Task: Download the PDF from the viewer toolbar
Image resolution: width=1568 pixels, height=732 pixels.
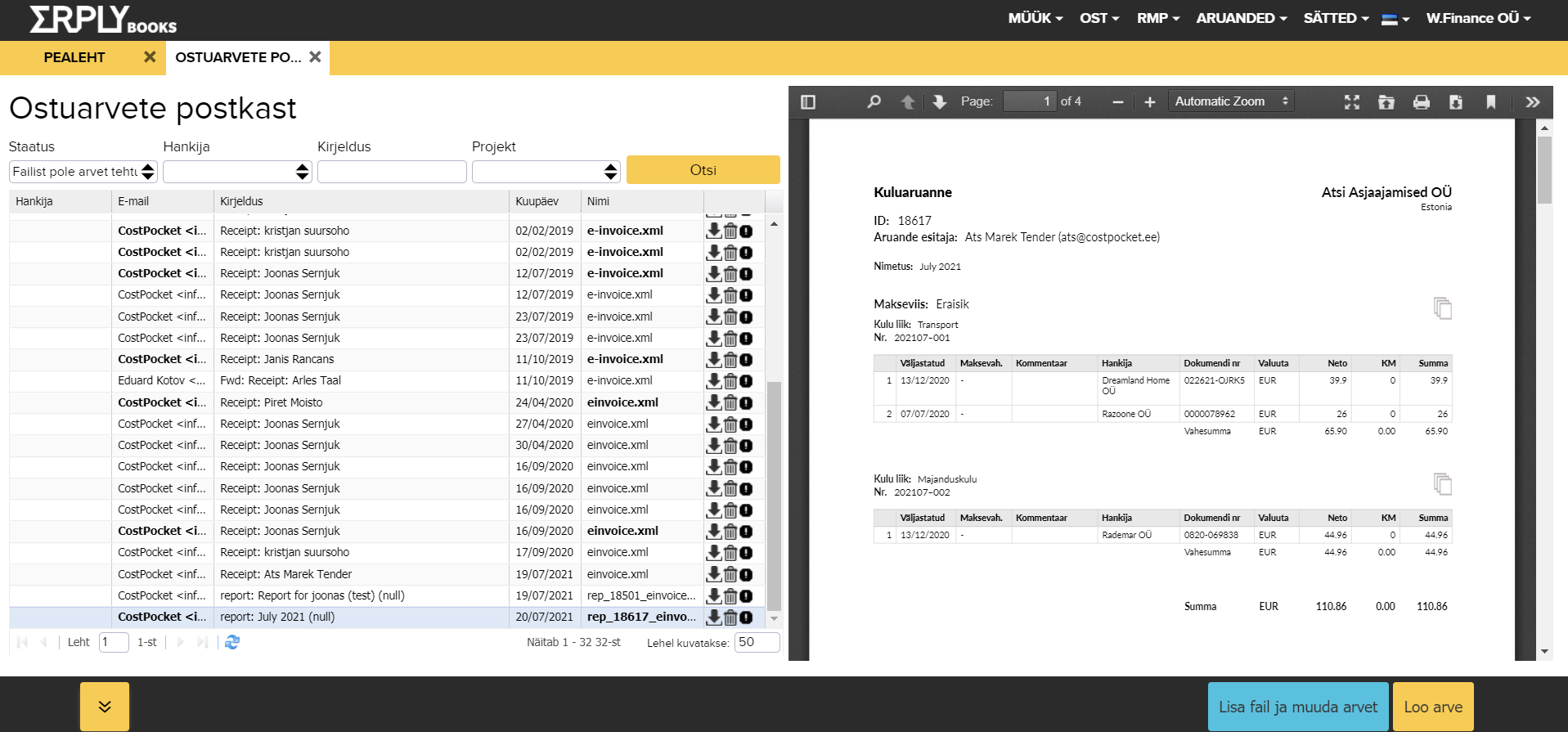Action: (1456, 102)
